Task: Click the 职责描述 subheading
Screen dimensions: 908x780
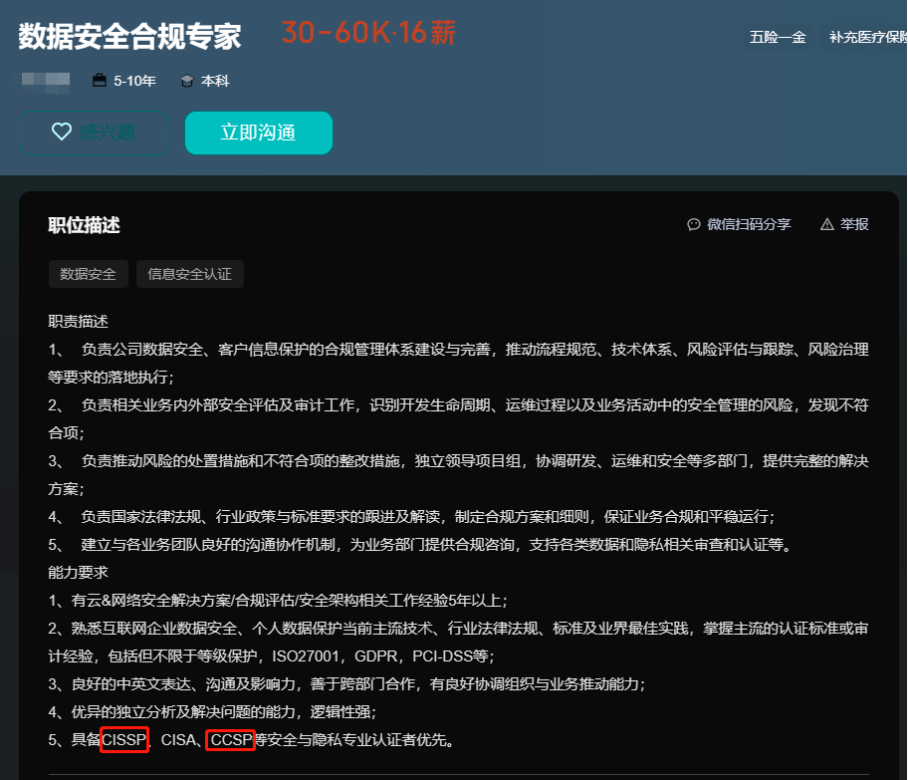Action: click(x=78, y=321)
